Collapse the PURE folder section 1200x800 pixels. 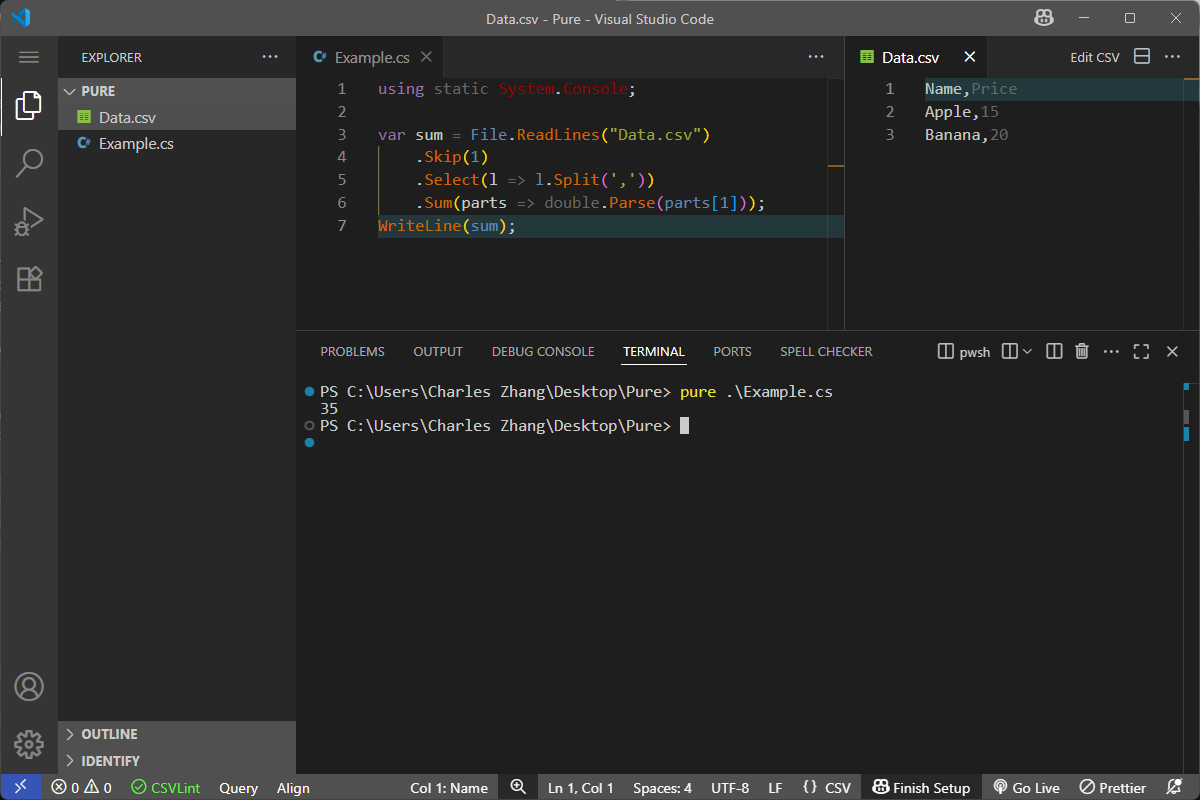[x=177, y=91]
